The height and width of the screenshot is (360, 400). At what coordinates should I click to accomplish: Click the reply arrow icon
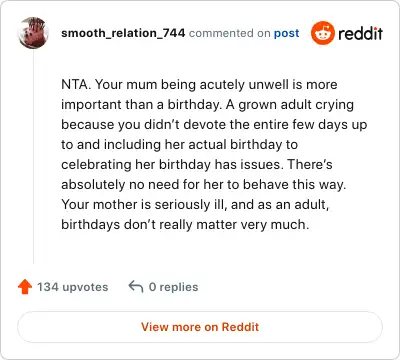(136, 286)
